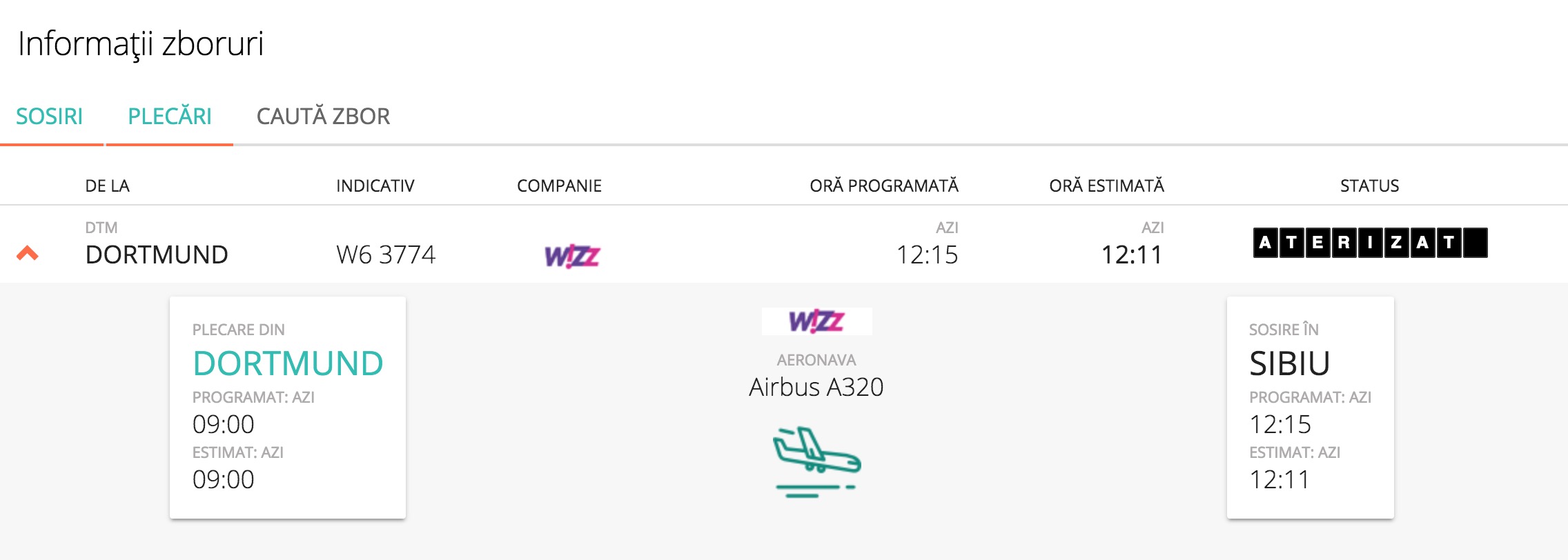
Task: Click the ORĂ ESTIMATĂ column header
Action: 1106,186
